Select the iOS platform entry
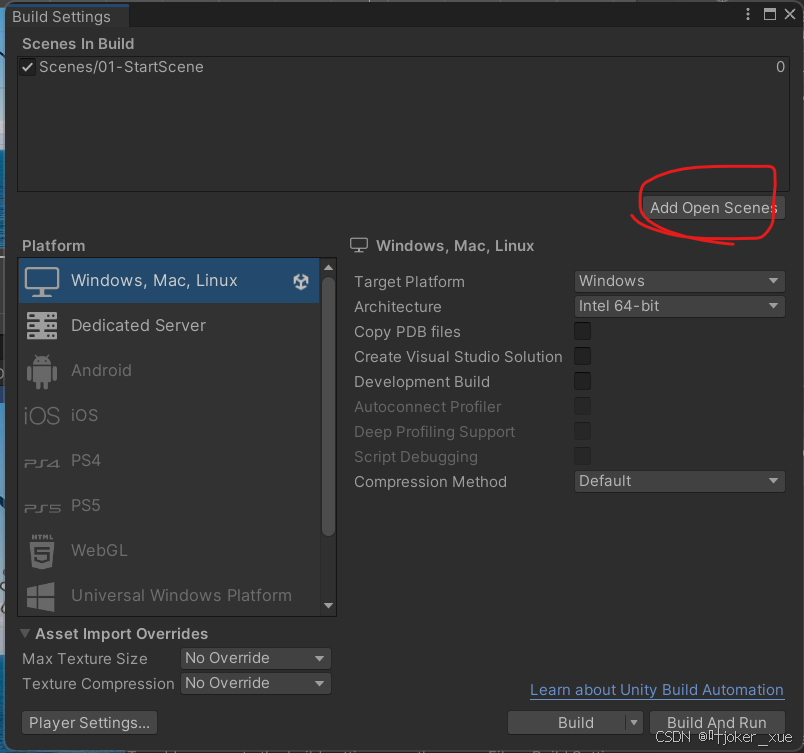Screen dimensions: 804x753 [x=169, y=416]
